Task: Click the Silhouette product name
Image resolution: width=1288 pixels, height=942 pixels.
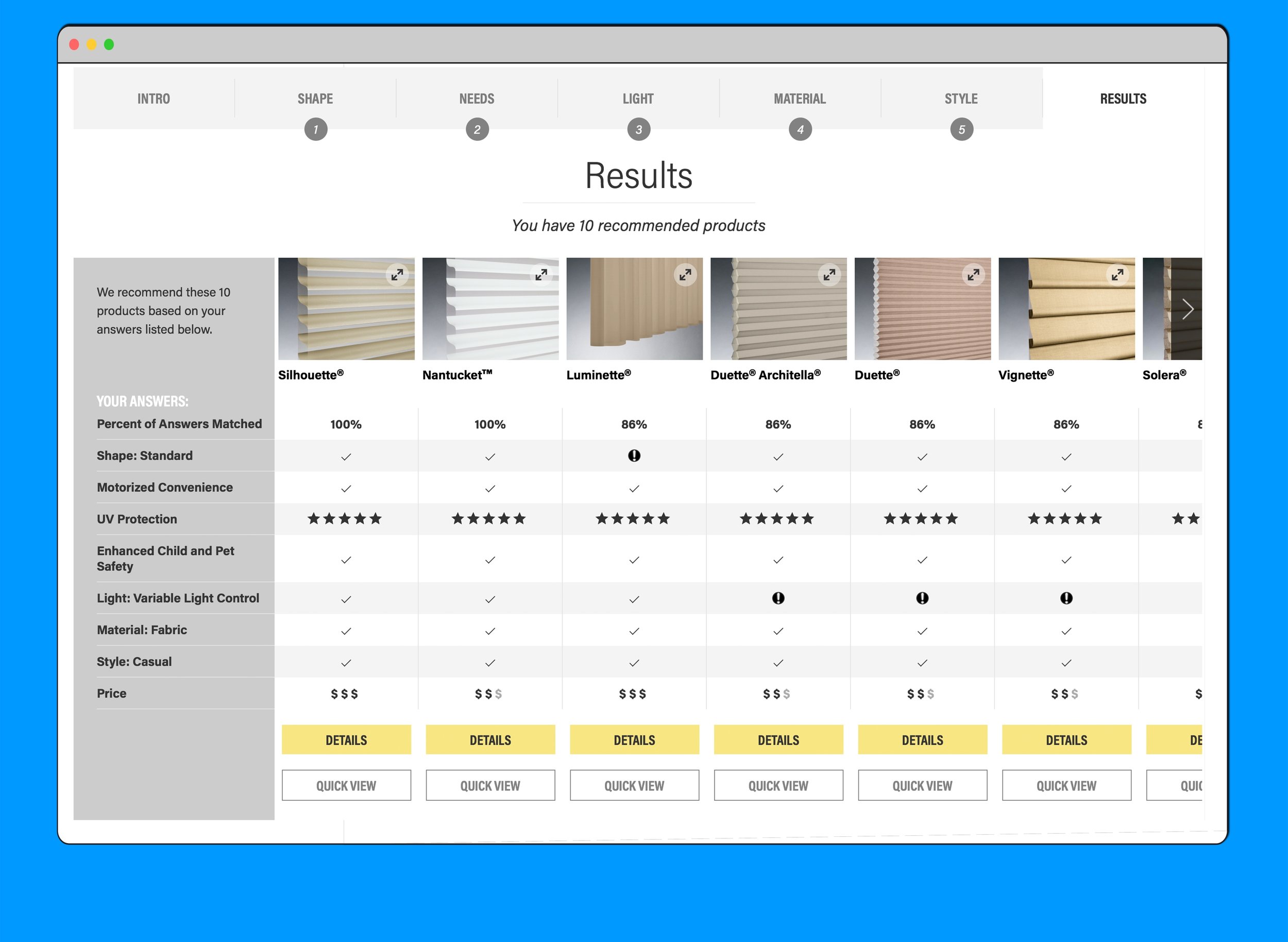Action: point(311,375)
